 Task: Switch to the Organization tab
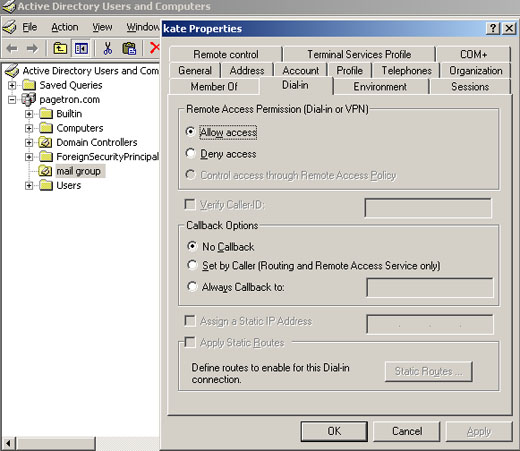pos(476,71)
